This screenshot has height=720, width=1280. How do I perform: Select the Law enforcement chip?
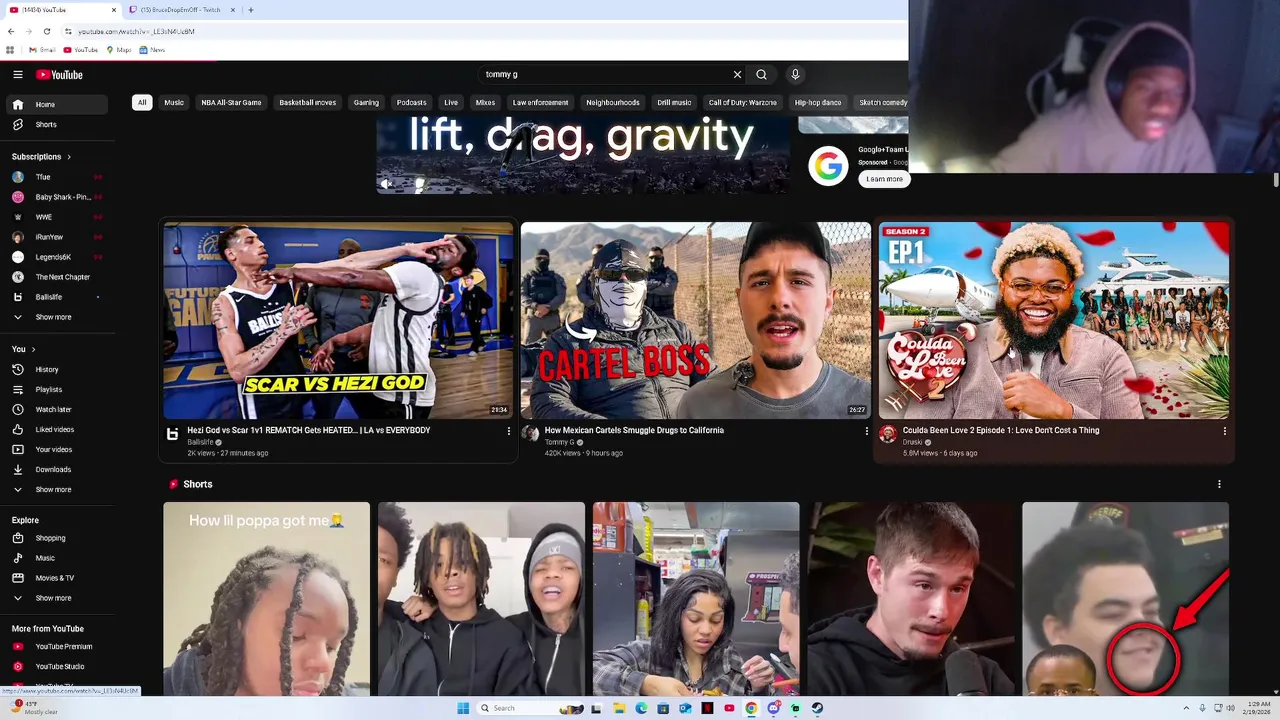540,103
